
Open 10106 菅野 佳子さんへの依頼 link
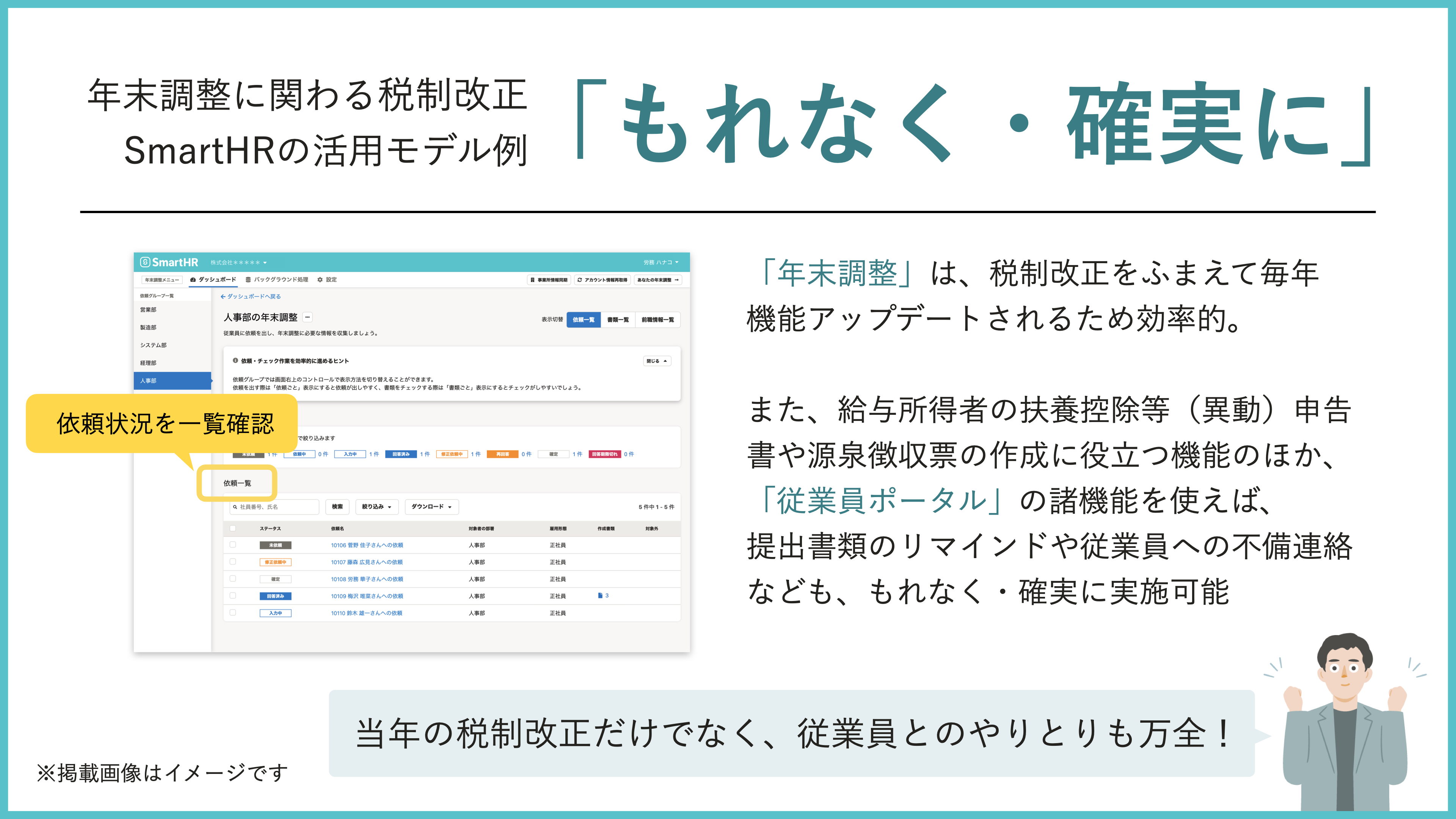coord(367,546)
